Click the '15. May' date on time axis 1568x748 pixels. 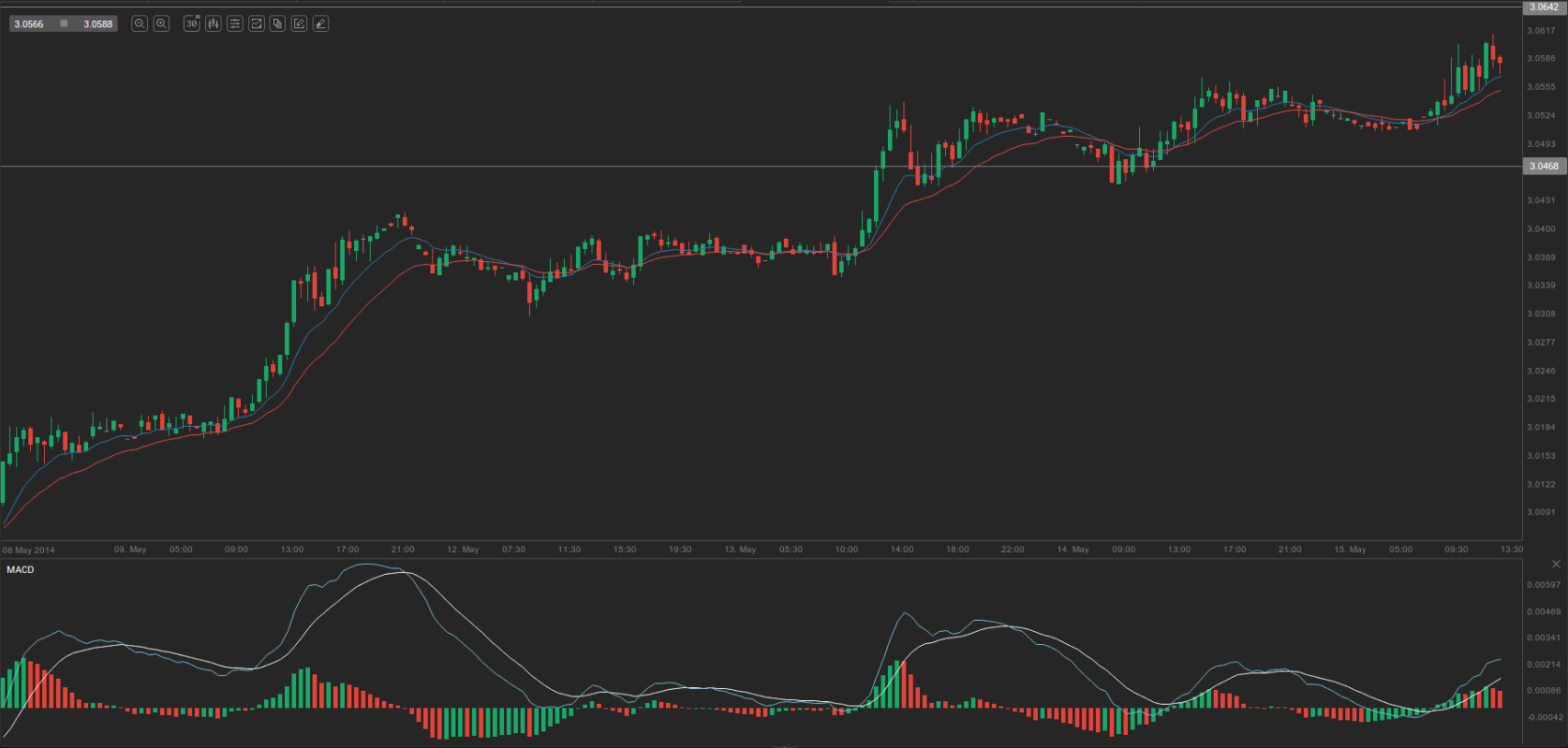[x=1350, y=550]
